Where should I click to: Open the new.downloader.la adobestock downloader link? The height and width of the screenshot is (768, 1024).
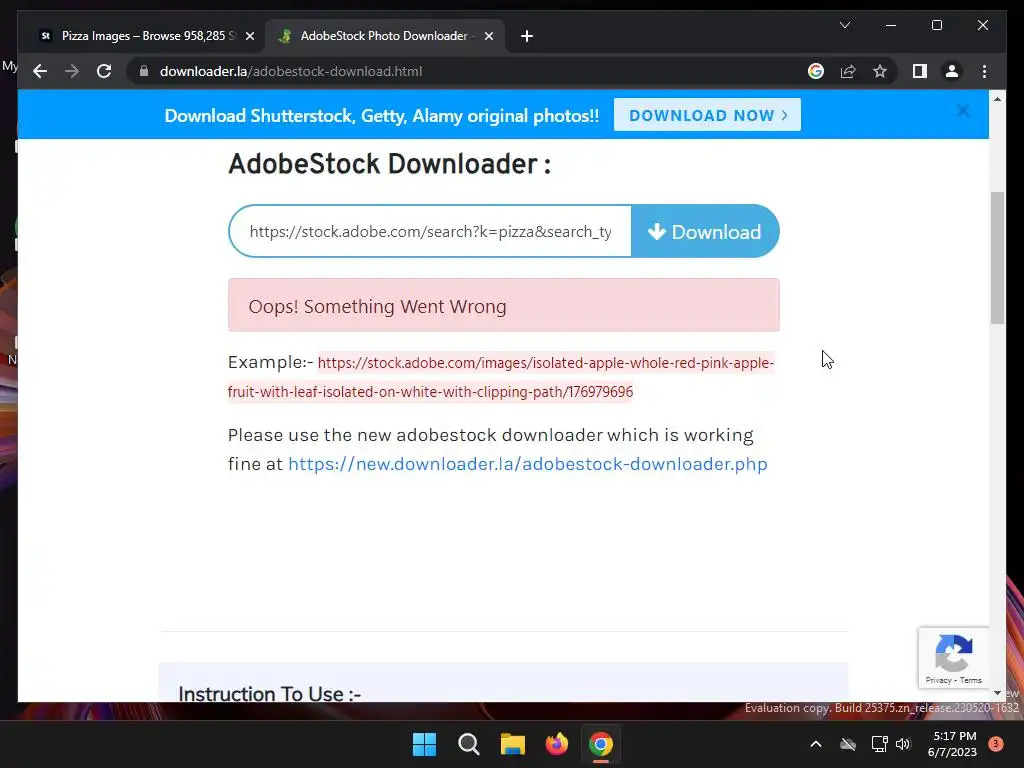tap(528, 464)
